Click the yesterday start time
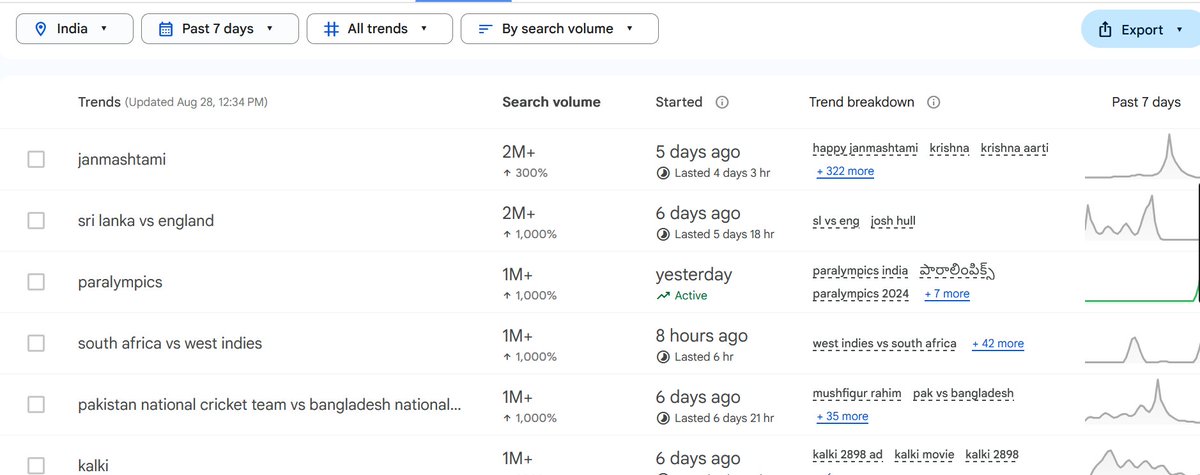This screenshot has width=1200, height=475. pyautogui.click(x=694, y=274)
